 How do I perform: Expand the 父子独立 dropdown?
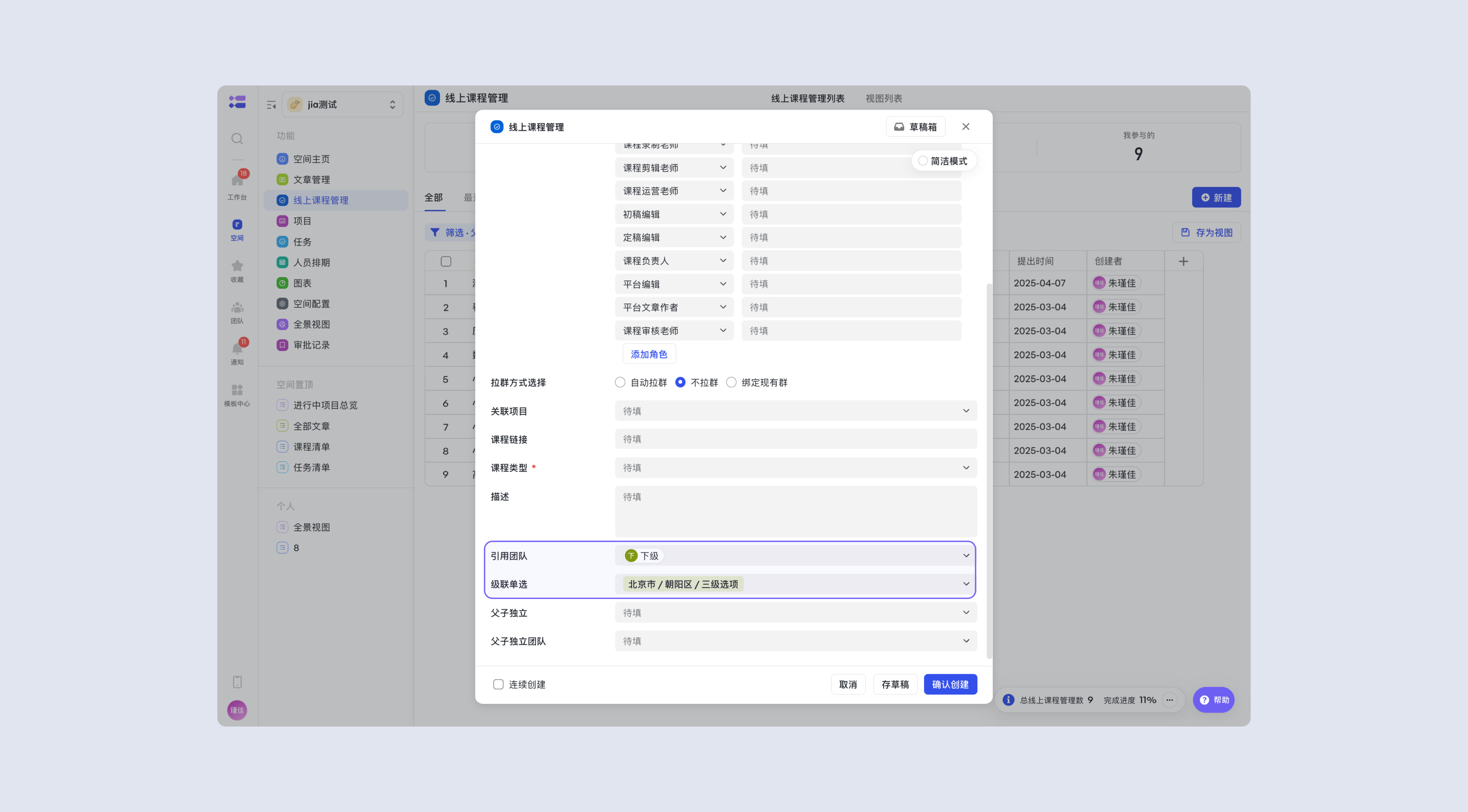pos(796,612)
